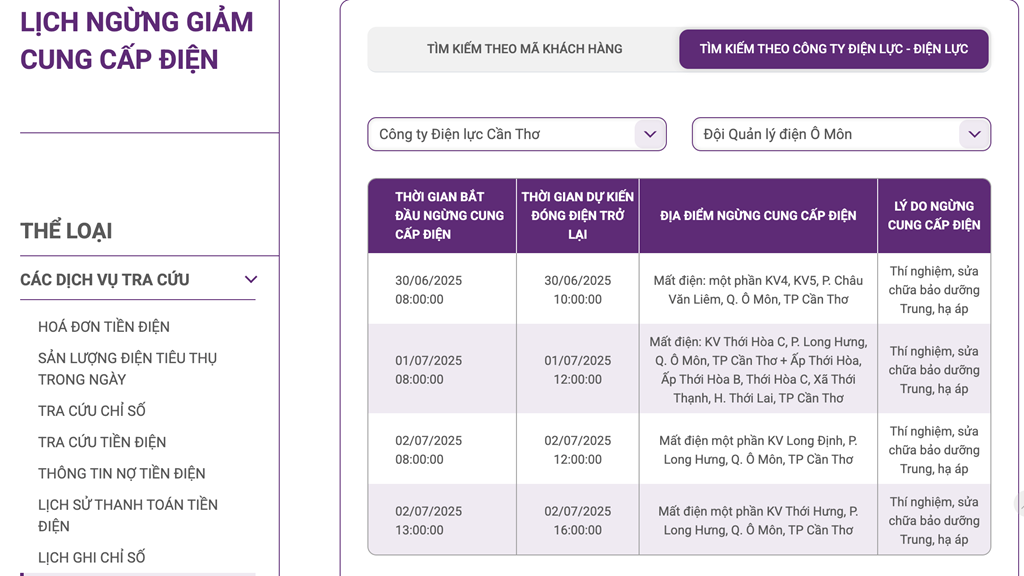Click Thời gian dự kiến đóng điện header
1024x576 pixels.
pos(577,216)
